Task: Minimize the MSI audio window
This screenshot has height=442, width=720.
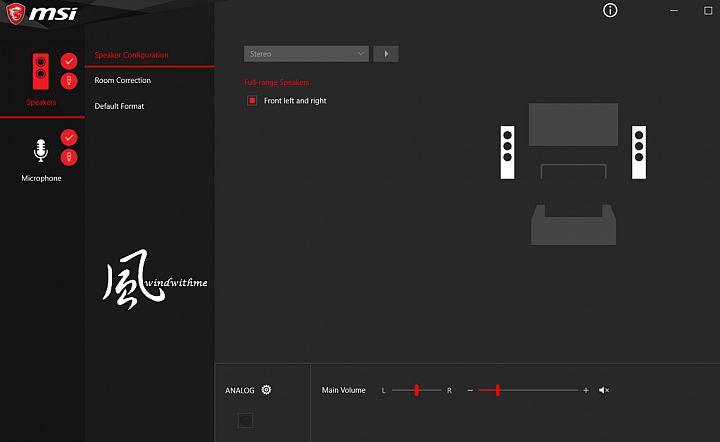Action: click(674, 10)
